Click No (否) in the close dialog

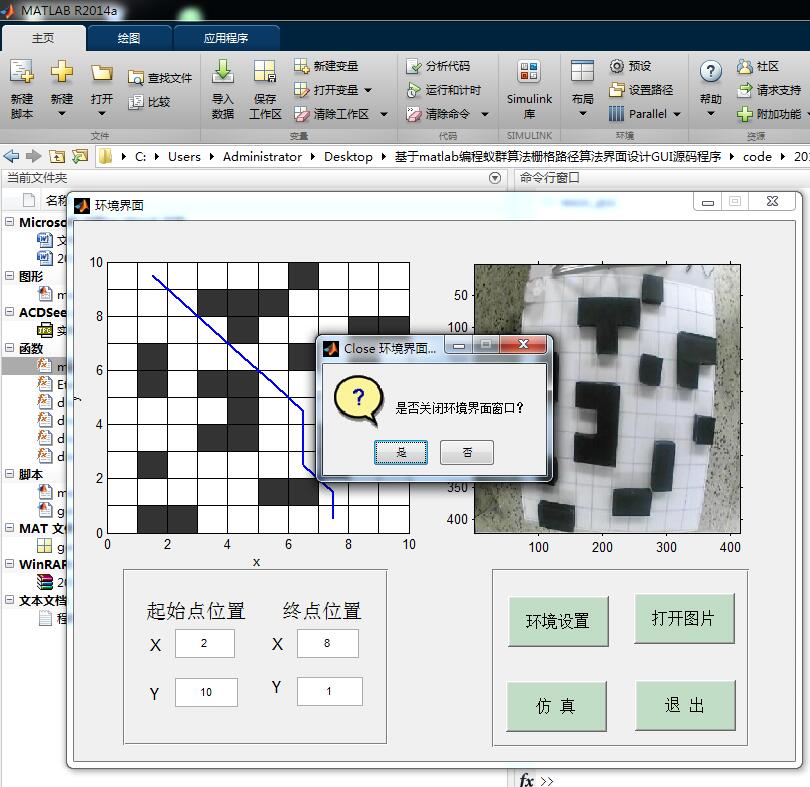click(x=467, y=452)
